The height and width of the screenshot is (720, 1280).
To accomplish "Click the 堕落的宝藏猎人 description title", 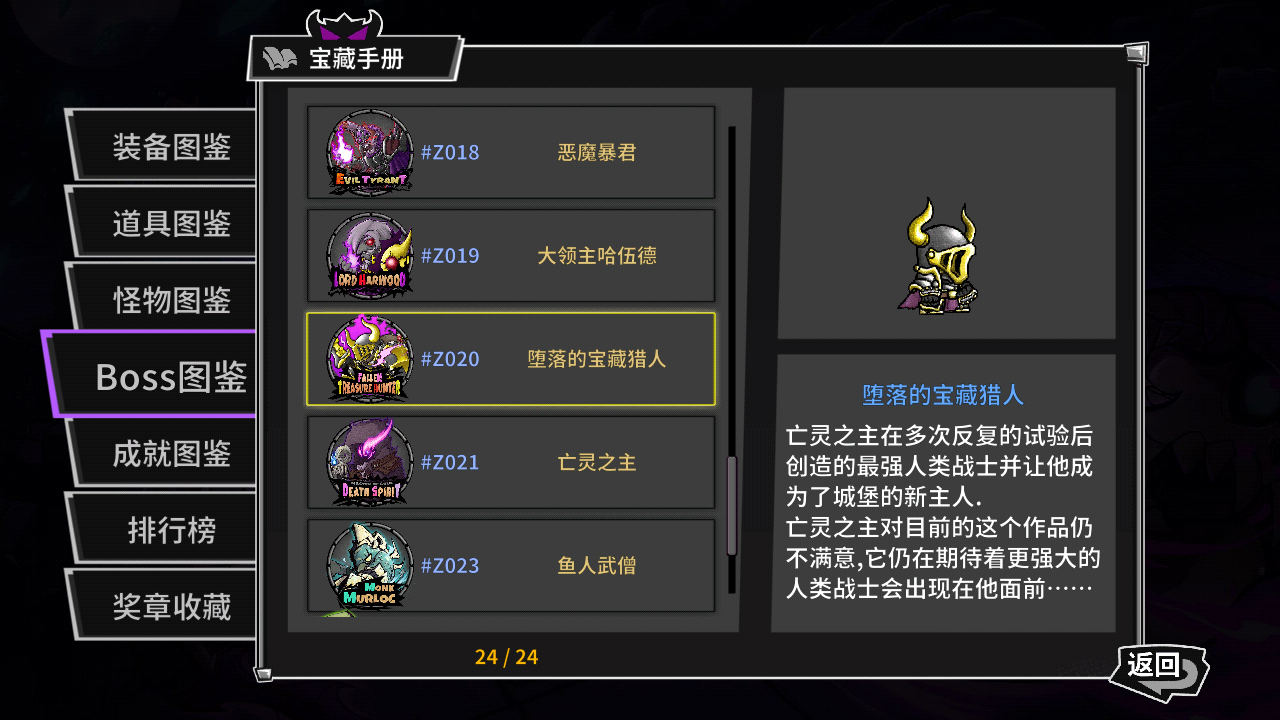I will click(x=943, y=395).
